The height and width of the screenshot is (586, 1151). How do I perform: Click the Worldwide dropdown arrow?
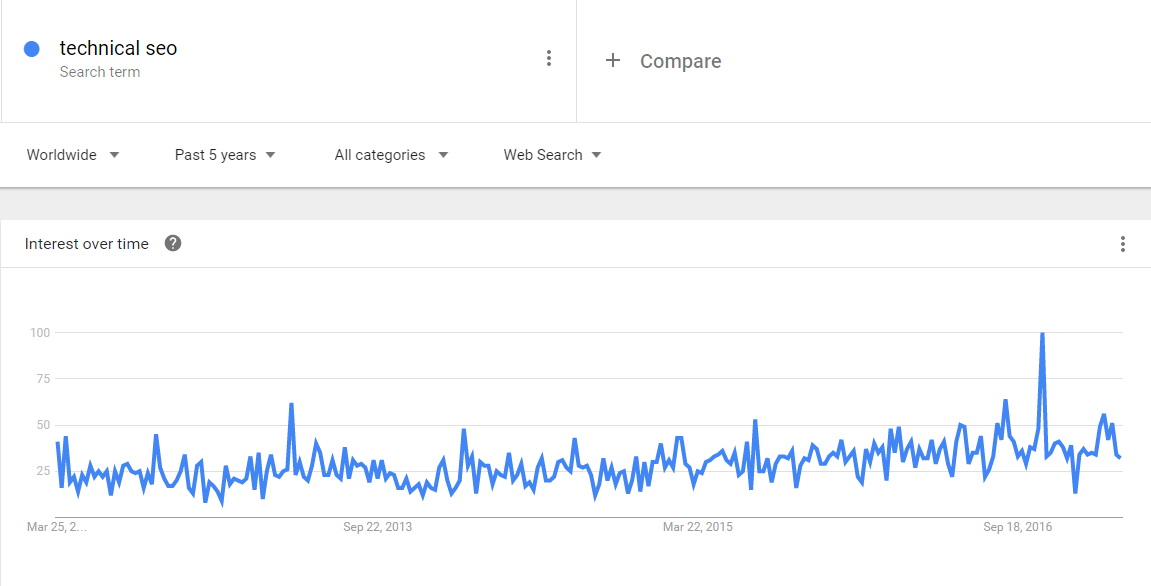pyautogui.click(x=114, y=155)
